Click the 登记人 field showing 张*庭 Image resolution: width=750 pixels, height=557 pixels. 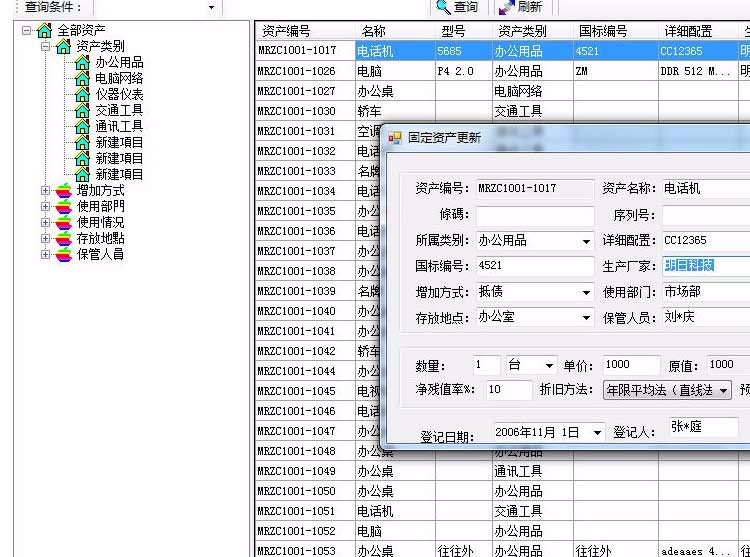click(703, 427)
